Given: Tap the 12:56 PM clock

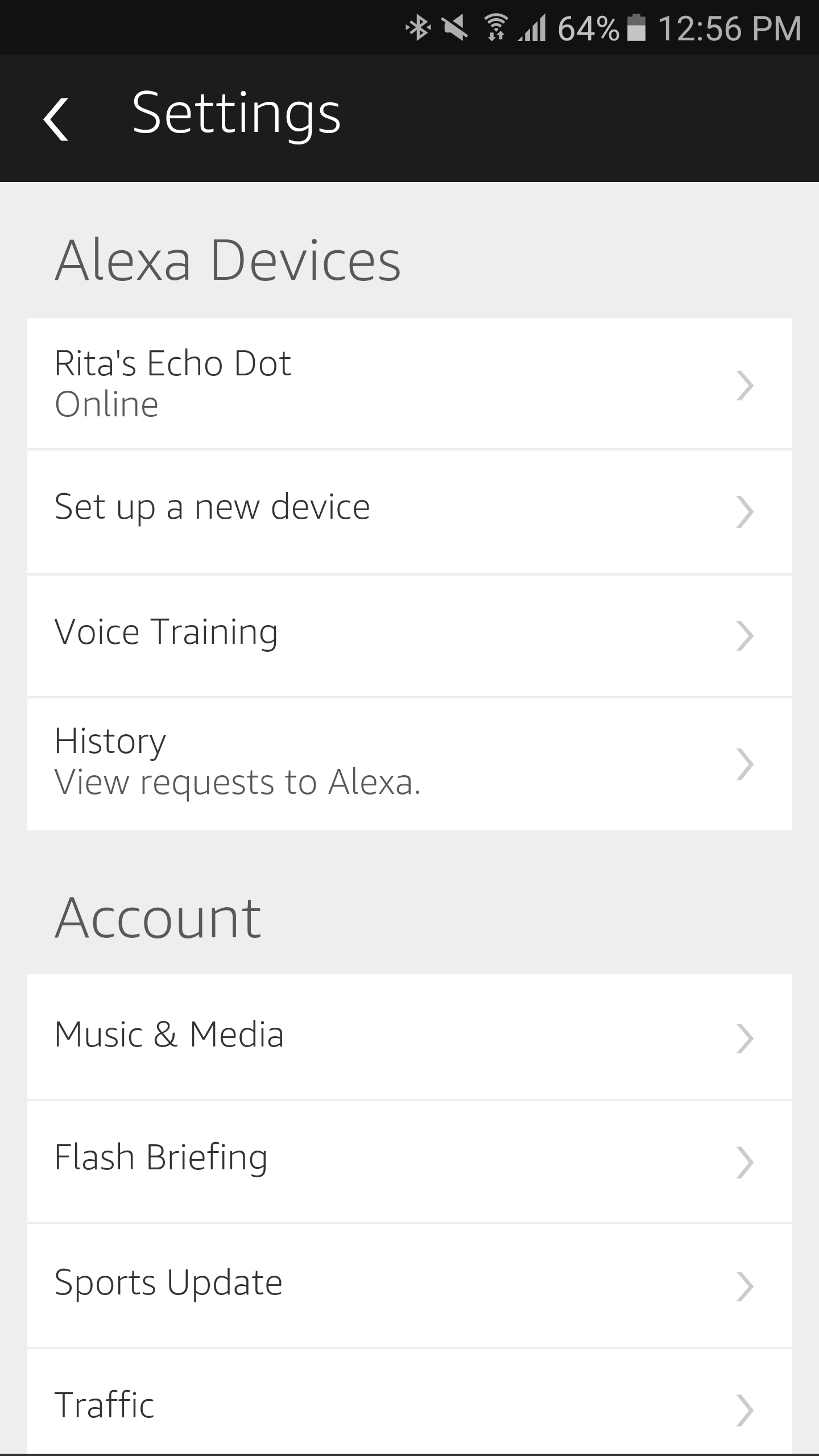Looking at the screenshot, I should (x=730, y=28).
